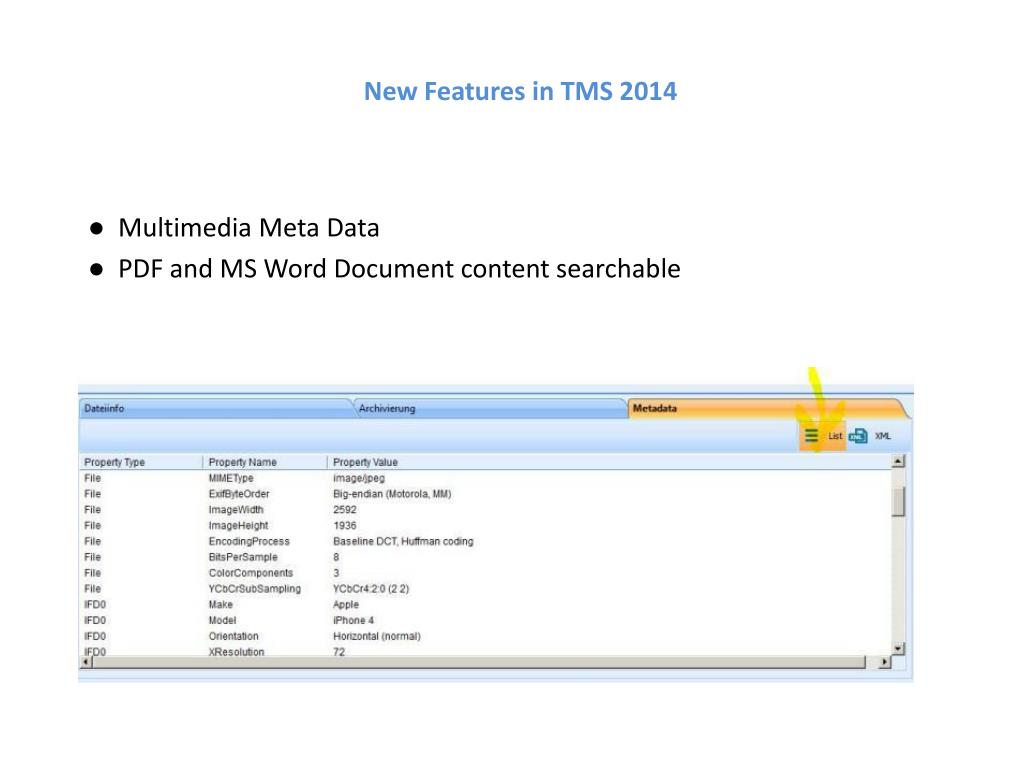The width and height of the screenshot is (1024, 768).
Task: Open the Archivierung tab
Action: point(490,408)
